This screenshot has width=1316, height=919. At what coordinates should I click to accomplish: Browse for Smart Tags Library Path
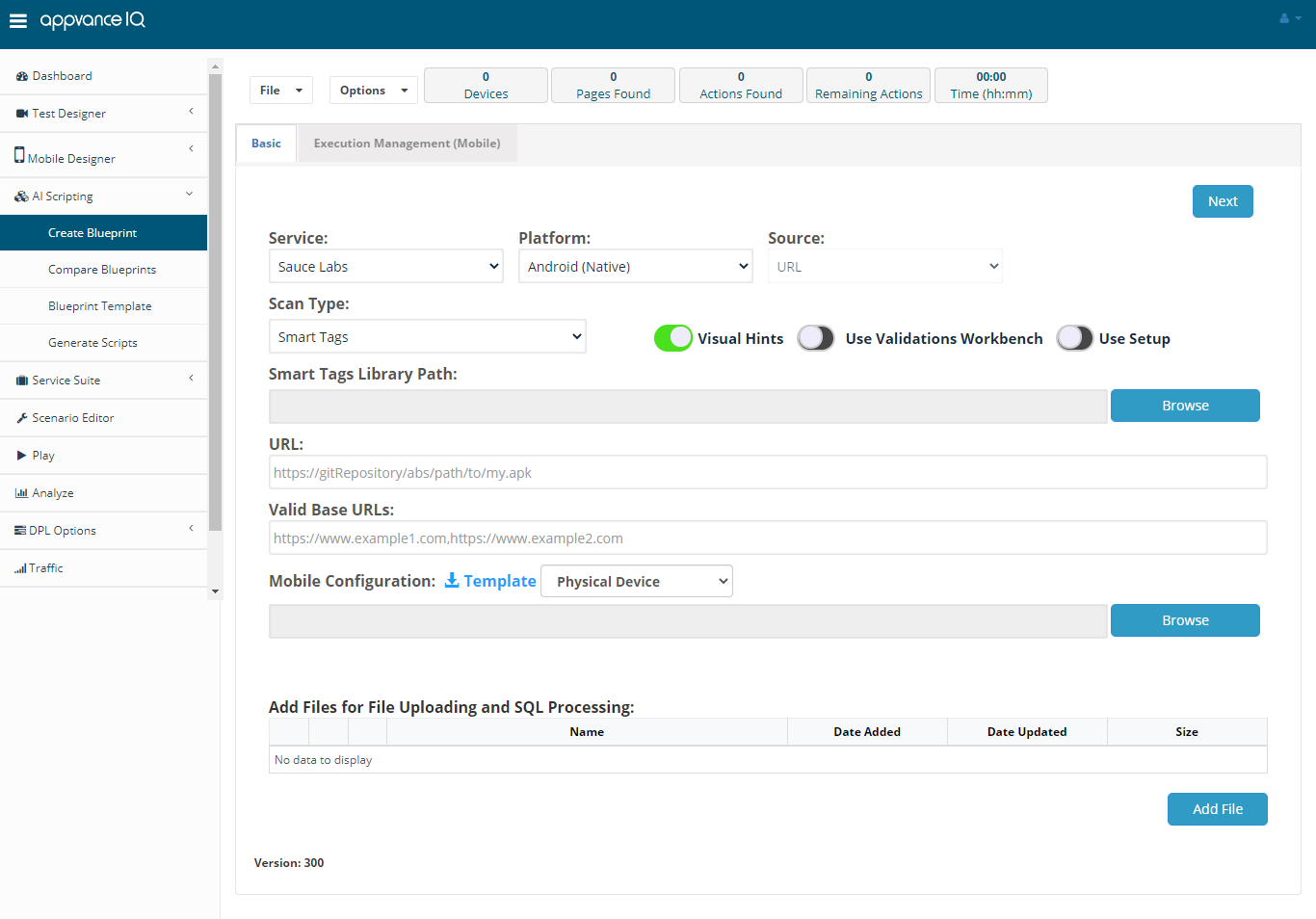(1185, 406)
